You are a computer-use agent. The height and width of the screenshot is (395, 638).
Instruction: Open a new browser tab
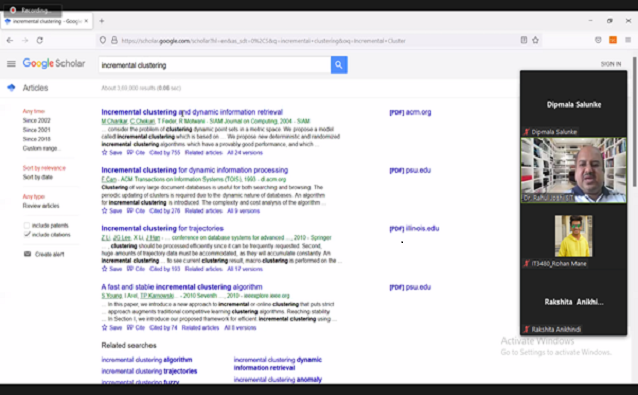click(x=102, y=21)
